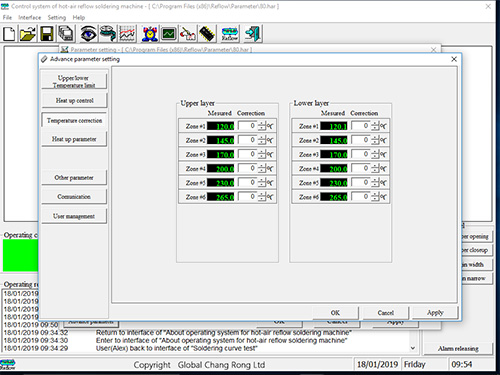
Task: Click the alarm clock toolbar icon
Action: coord(150,34)
